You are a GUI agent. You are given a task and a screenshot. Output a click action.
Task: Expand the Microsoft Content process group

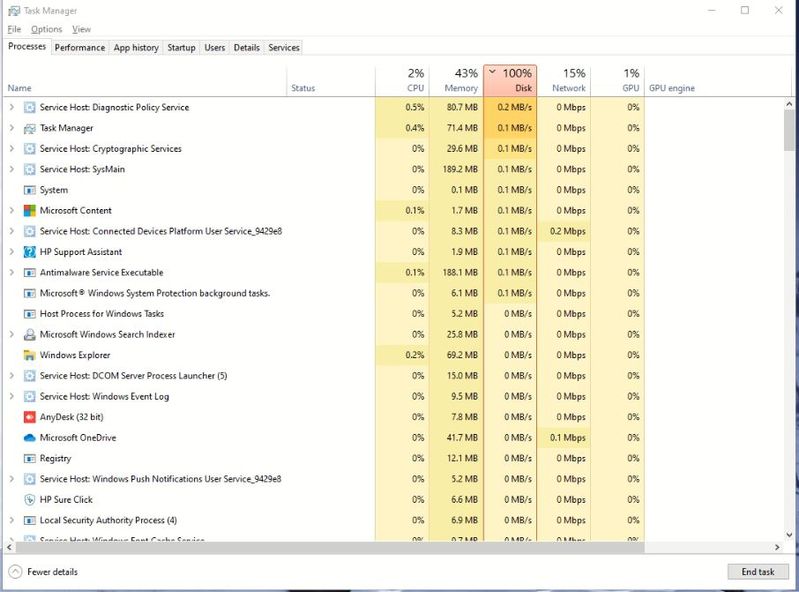pyautogui.click(x=12, y=210)
